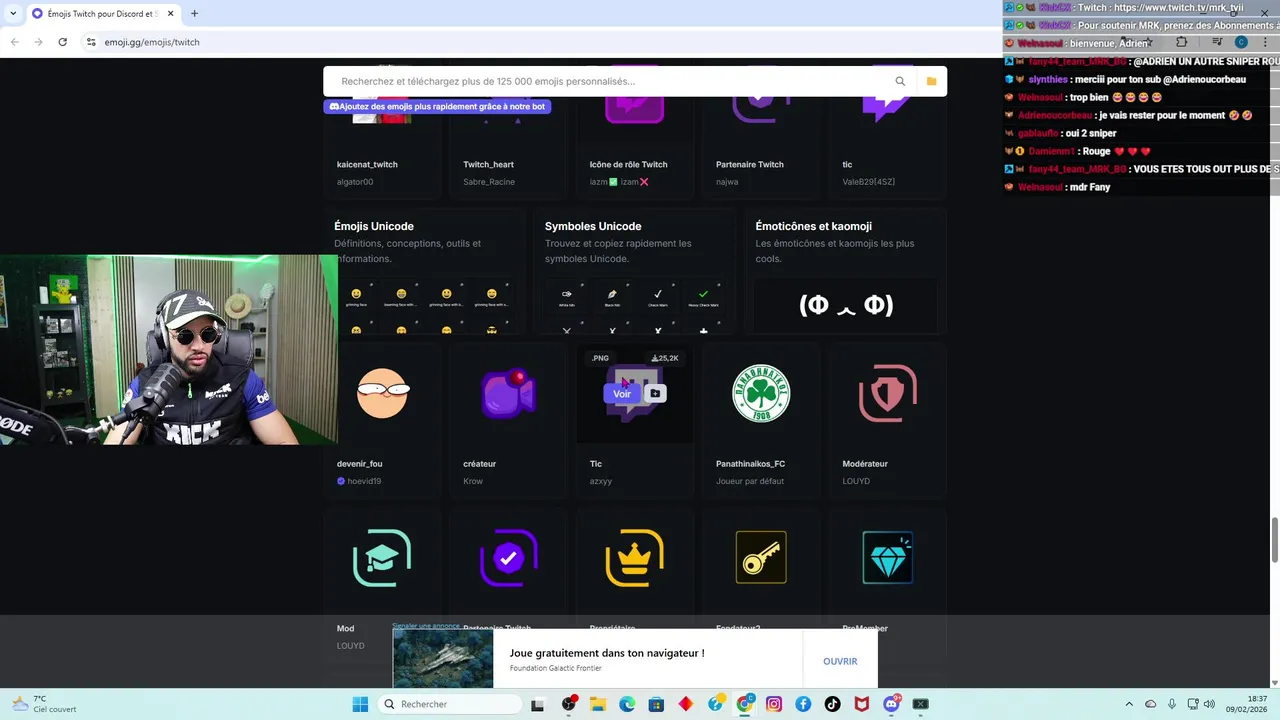Open the yellow folder collections icon

coord(931,81)
